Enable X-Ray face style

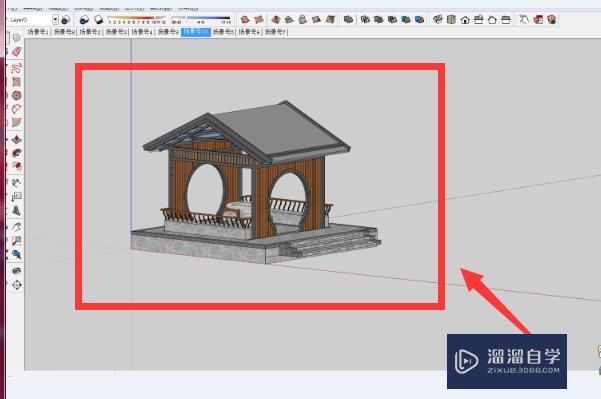tap(245, 19)
